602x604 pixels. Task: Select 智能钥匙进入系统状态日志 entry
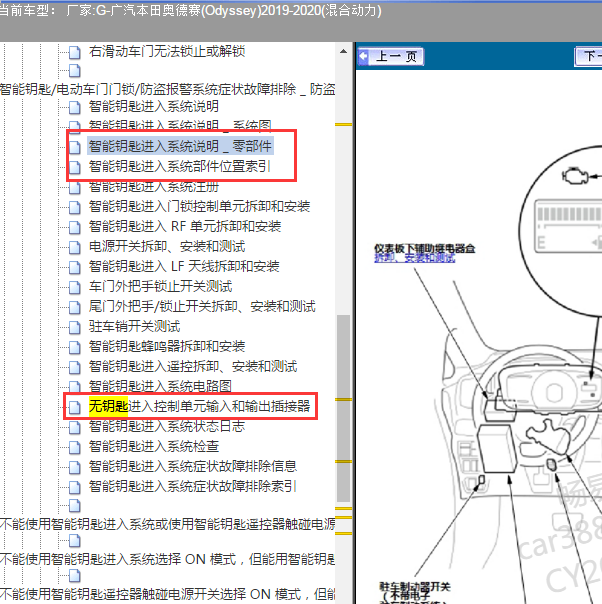(x=167, y=426)
